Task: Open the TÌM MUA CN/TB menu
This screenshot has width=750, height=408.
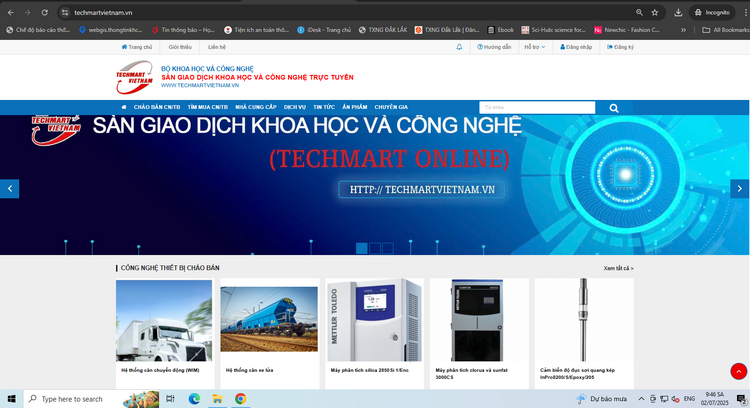Action: coord(208,107)
